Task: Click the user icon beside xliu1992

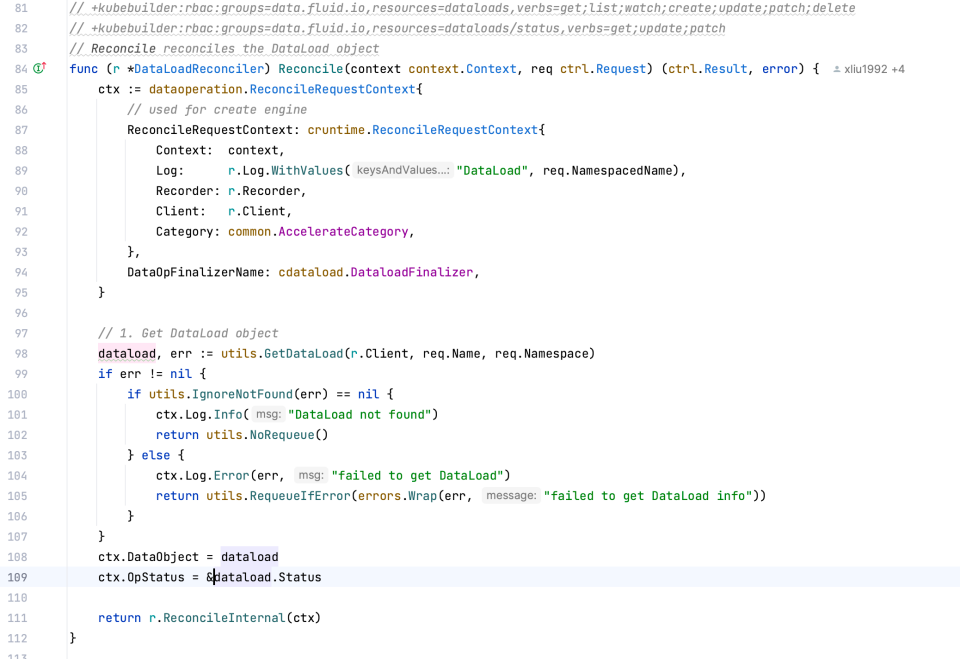Action: point(836,69)
